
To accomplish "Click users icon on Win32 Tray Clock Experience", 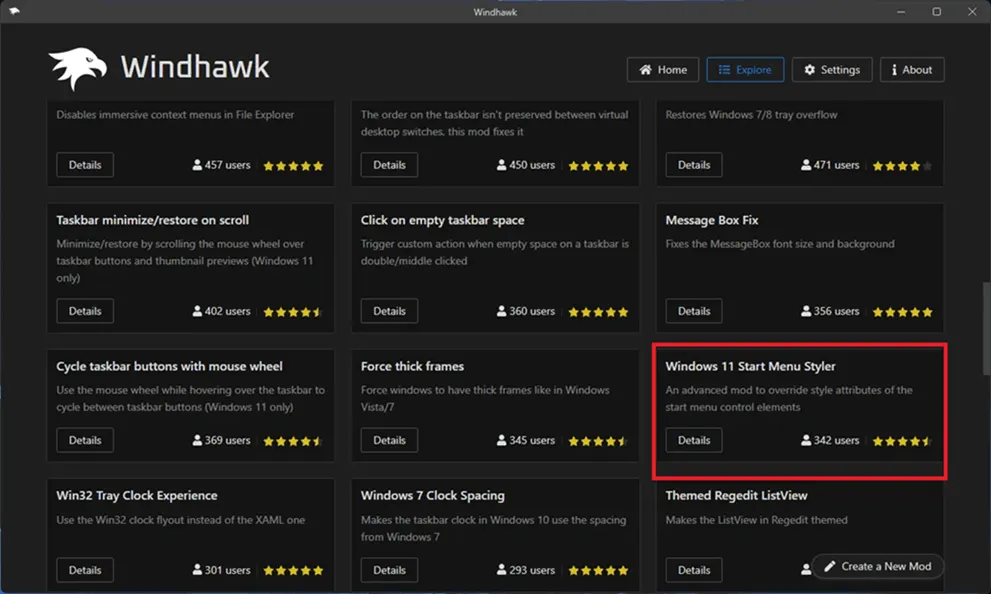I will pos(197,570).
